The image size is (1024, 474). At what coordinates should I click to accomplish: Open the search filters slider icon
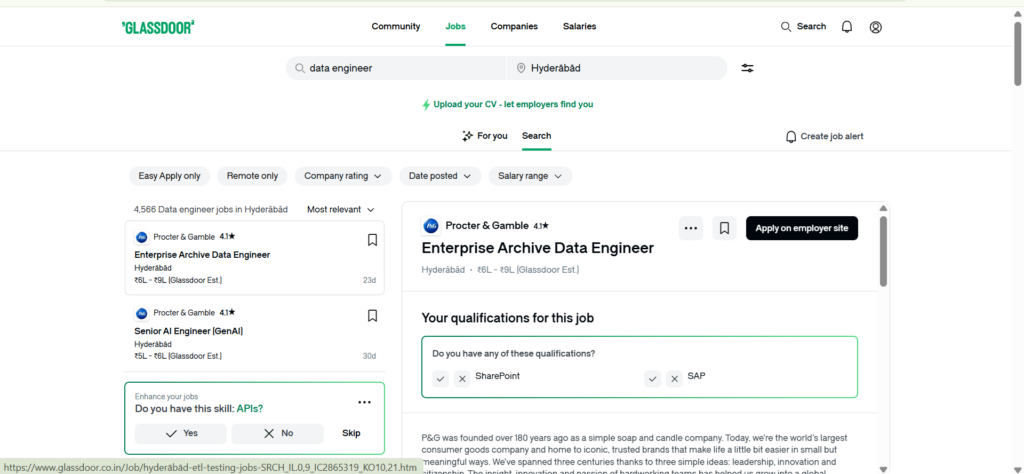[748, 68]
